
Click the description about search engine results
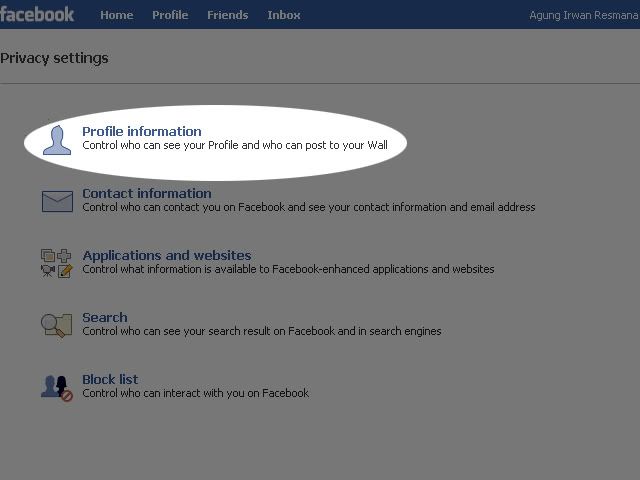point(261,331)
